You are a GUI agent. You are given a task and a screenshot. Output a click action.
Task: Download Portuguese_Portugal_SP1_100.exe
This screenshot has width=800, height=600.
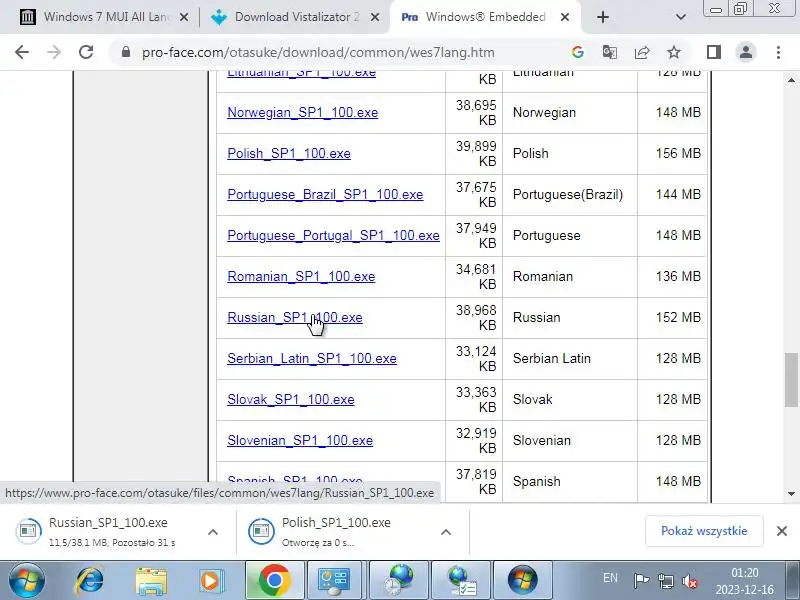333,236
